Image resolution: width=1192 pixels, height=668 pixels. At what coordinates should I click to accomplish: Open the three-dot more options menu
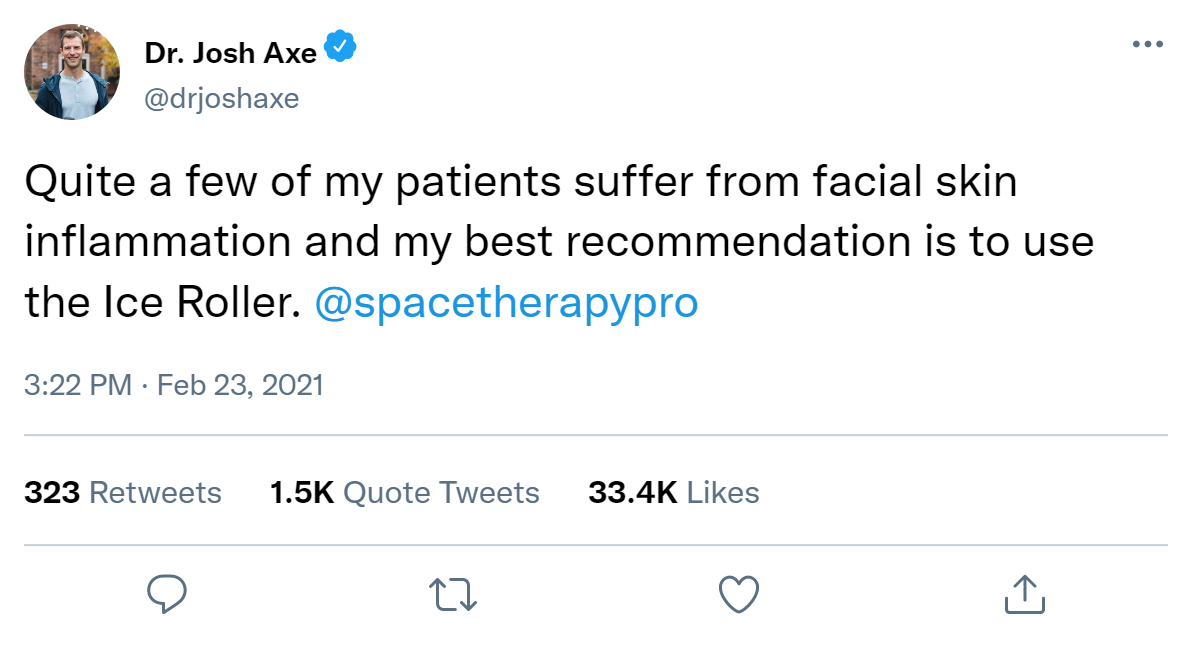pyautogui.click(x=1148, y=45)
